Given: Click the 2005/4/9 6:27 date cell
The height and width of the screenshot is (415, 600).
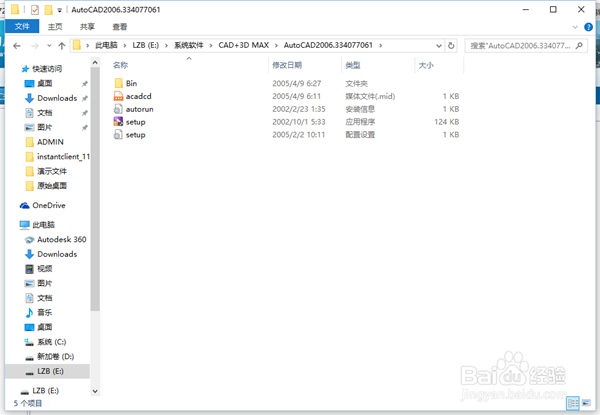Looking at the screenshot, I should click(297, 83).
